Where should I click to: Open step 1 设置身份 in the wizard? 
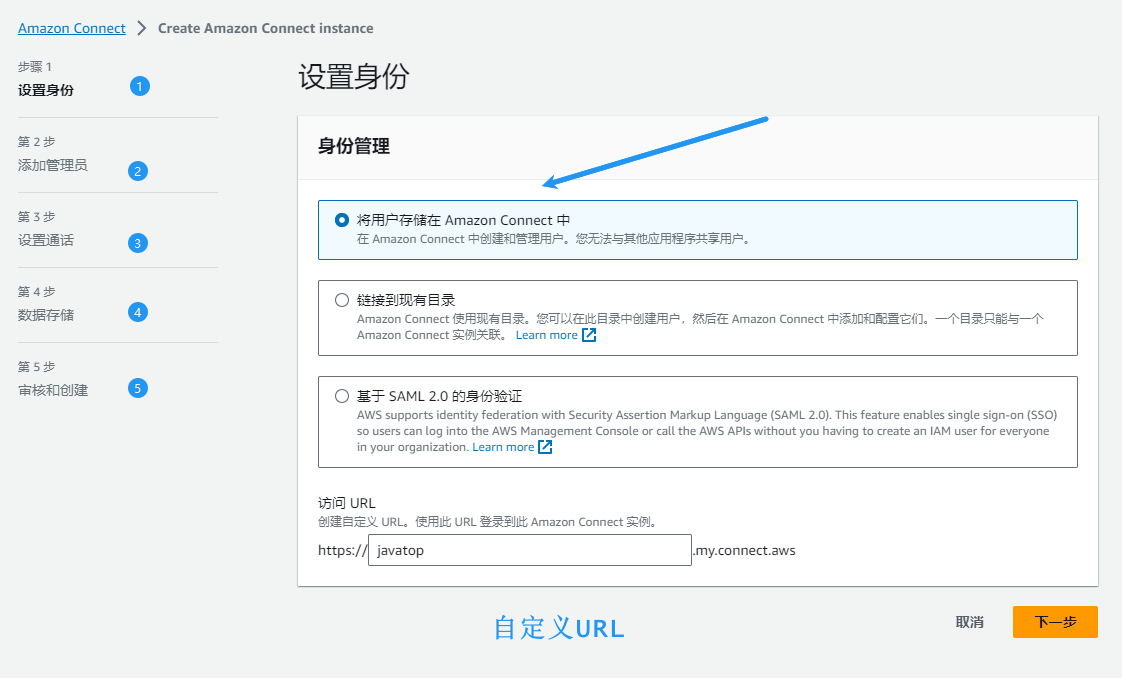46,90
